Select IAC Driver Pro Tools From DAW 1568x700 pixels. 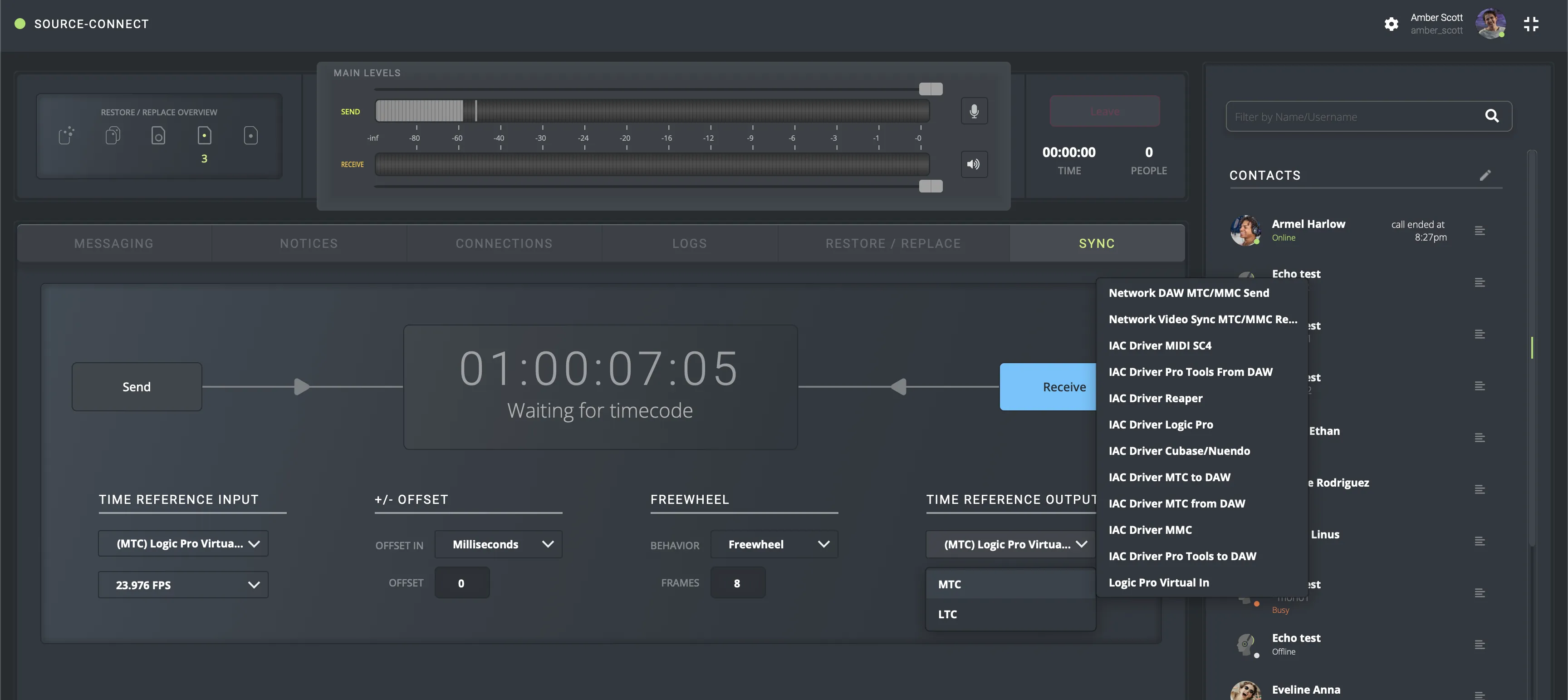(1202, 372)
